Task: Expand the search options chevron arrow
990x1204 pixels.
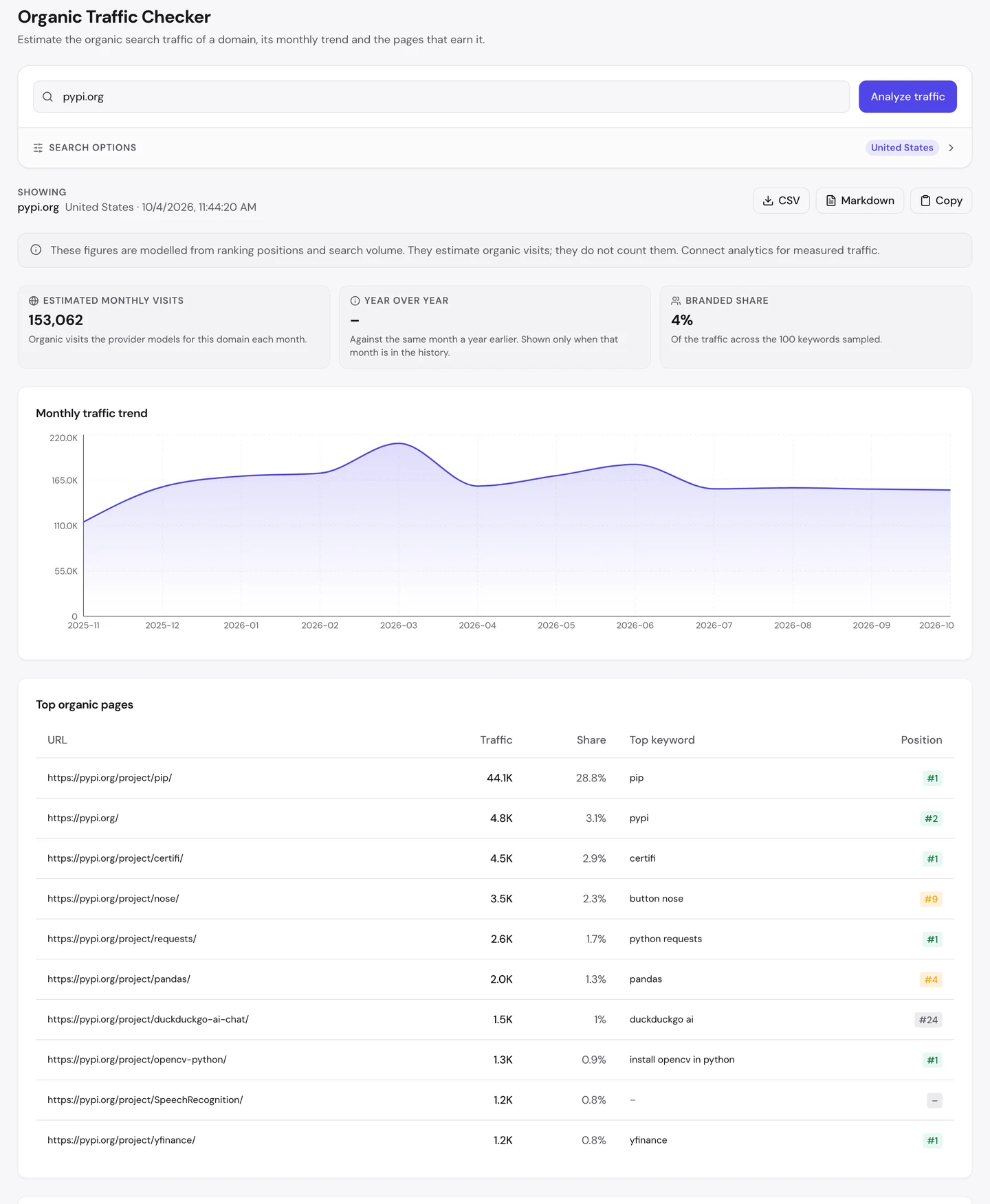Action: 951,148
